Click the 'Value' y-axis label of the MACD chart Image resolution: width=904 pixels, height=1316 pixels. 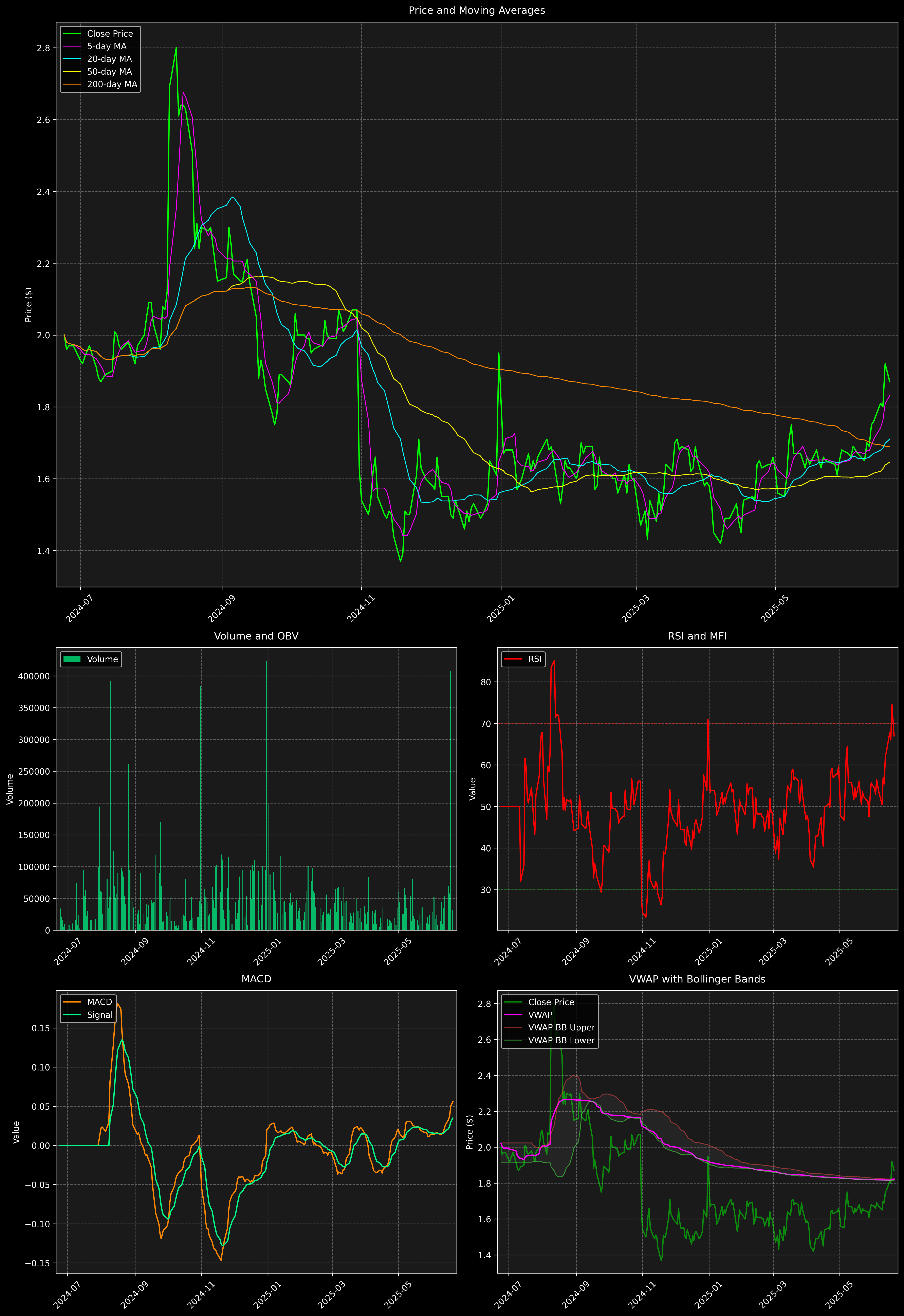tap(16, 1132)
